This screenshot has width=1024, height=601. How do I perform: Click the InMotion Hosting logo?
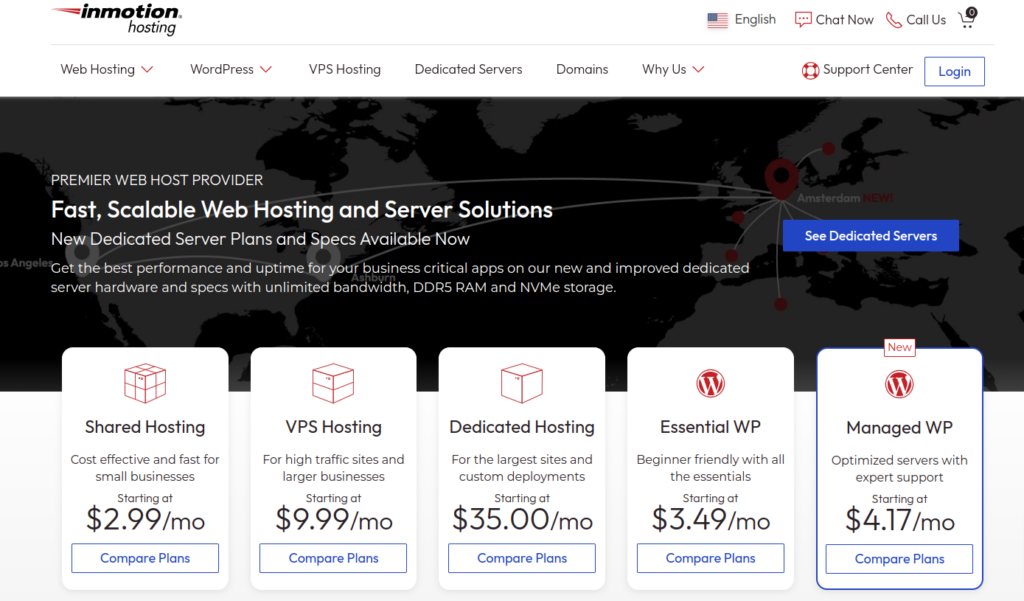tap(116, 20)
